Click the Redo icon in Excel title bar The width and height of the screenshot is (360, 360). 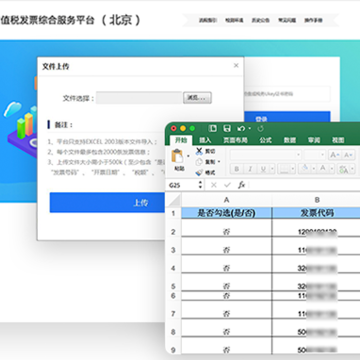point(261,128)
